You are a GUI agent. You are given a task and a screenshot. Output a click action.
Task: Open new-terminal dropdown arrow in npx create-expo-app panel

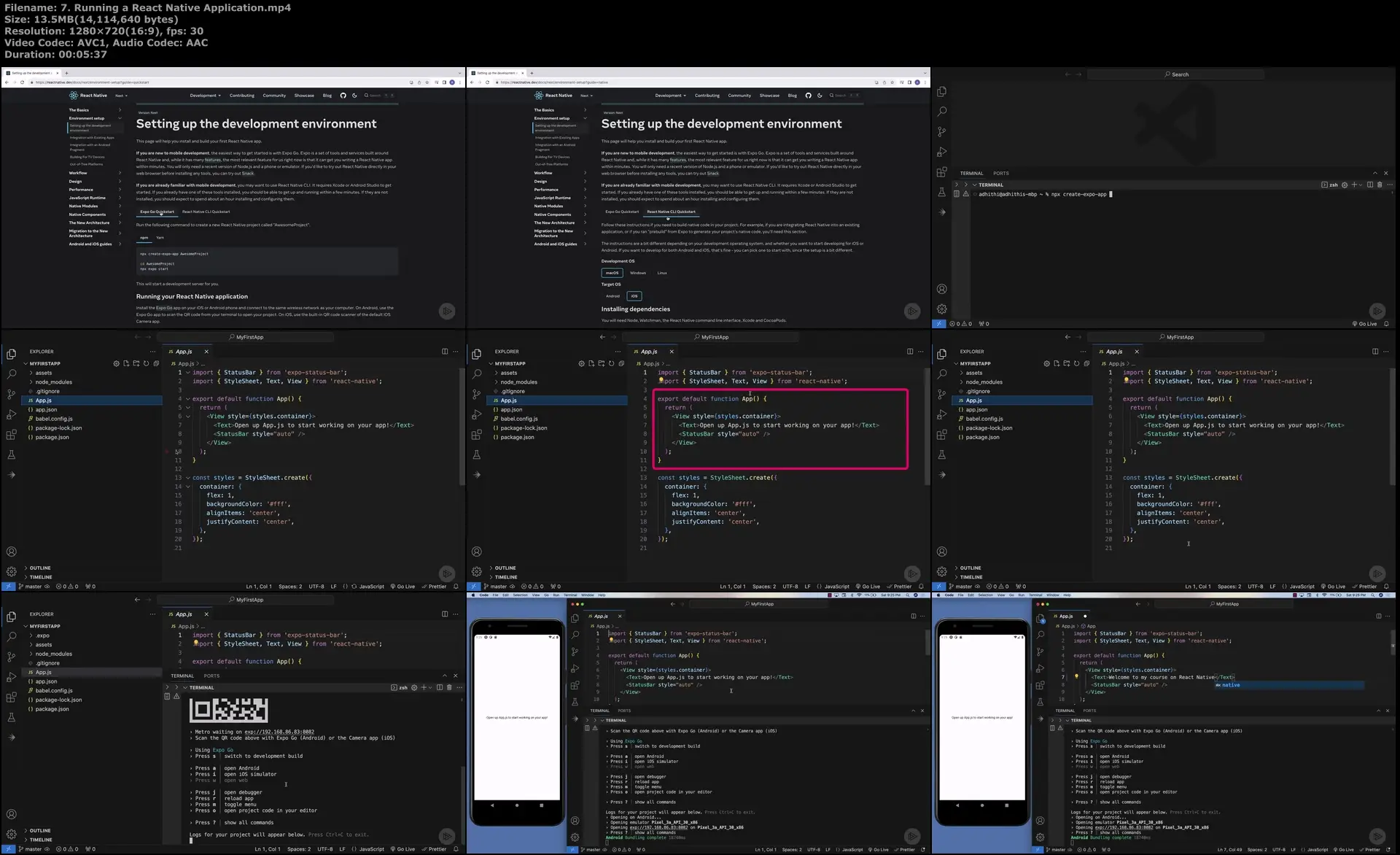coord(1360,185)
